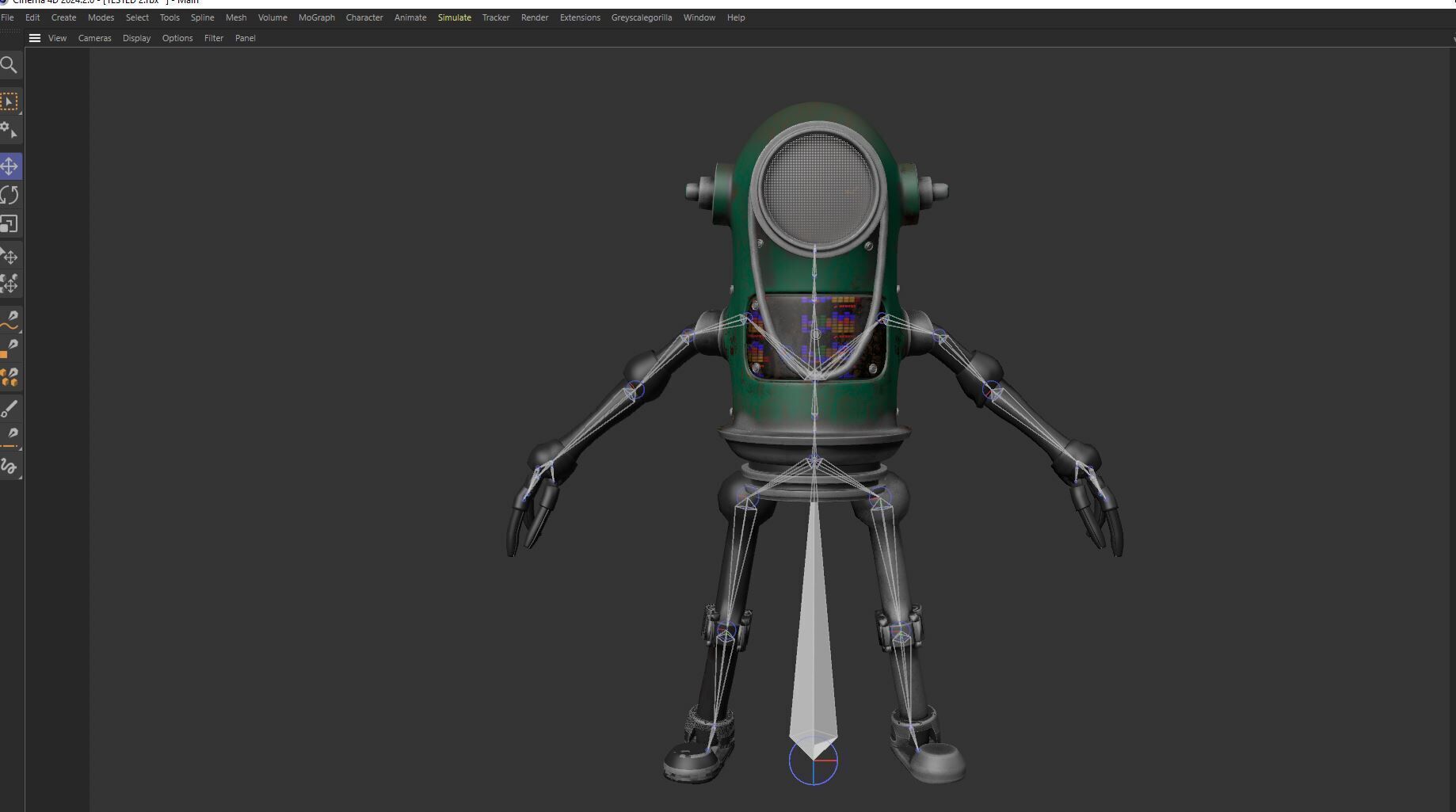The height and width of the screenshot is (812, 1456).
Task: Activate the Scale tool
Action: tap(10, 224)
